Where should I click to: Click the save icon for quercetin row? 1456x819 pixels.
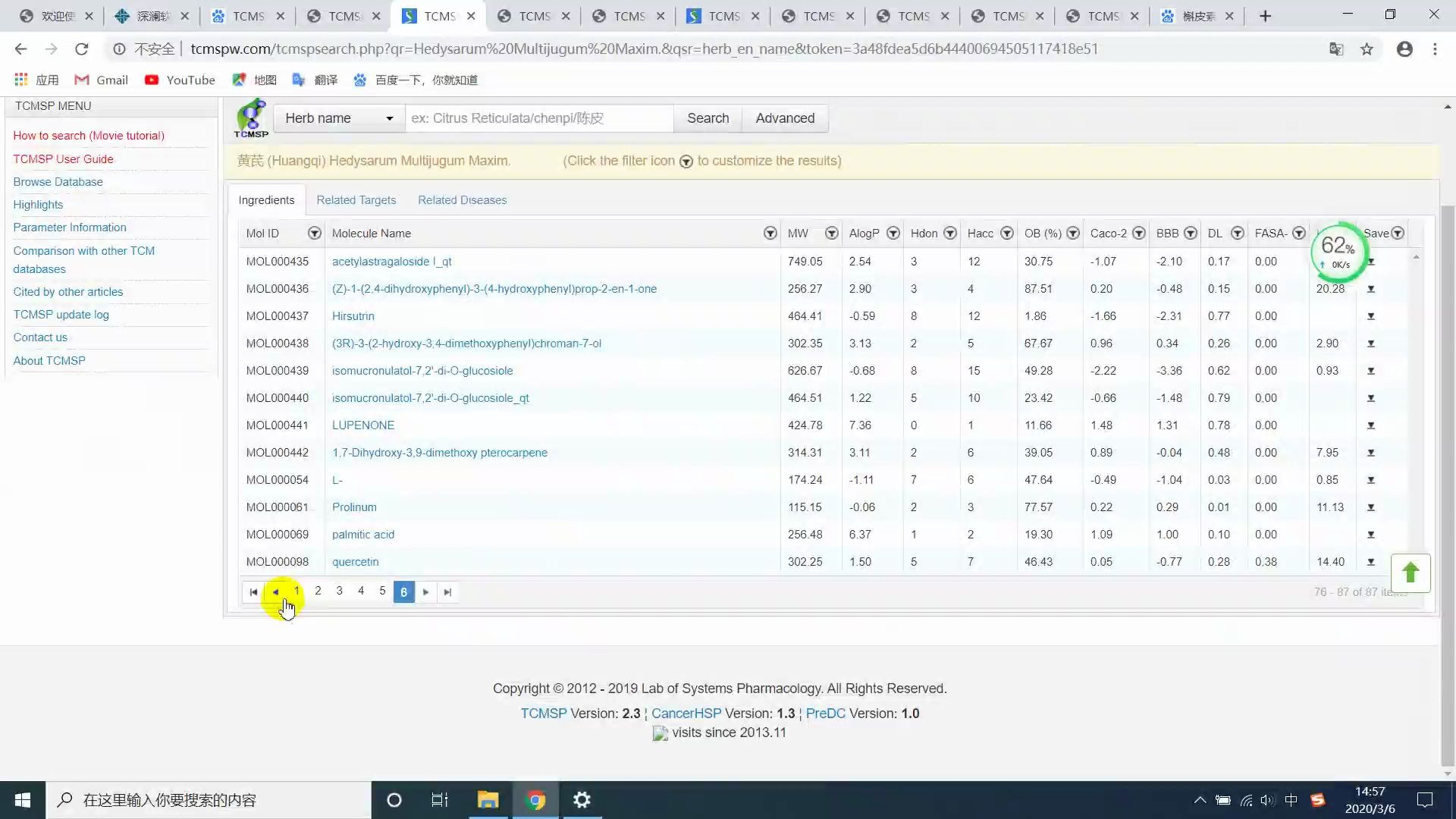click(x=1371, y=561)
